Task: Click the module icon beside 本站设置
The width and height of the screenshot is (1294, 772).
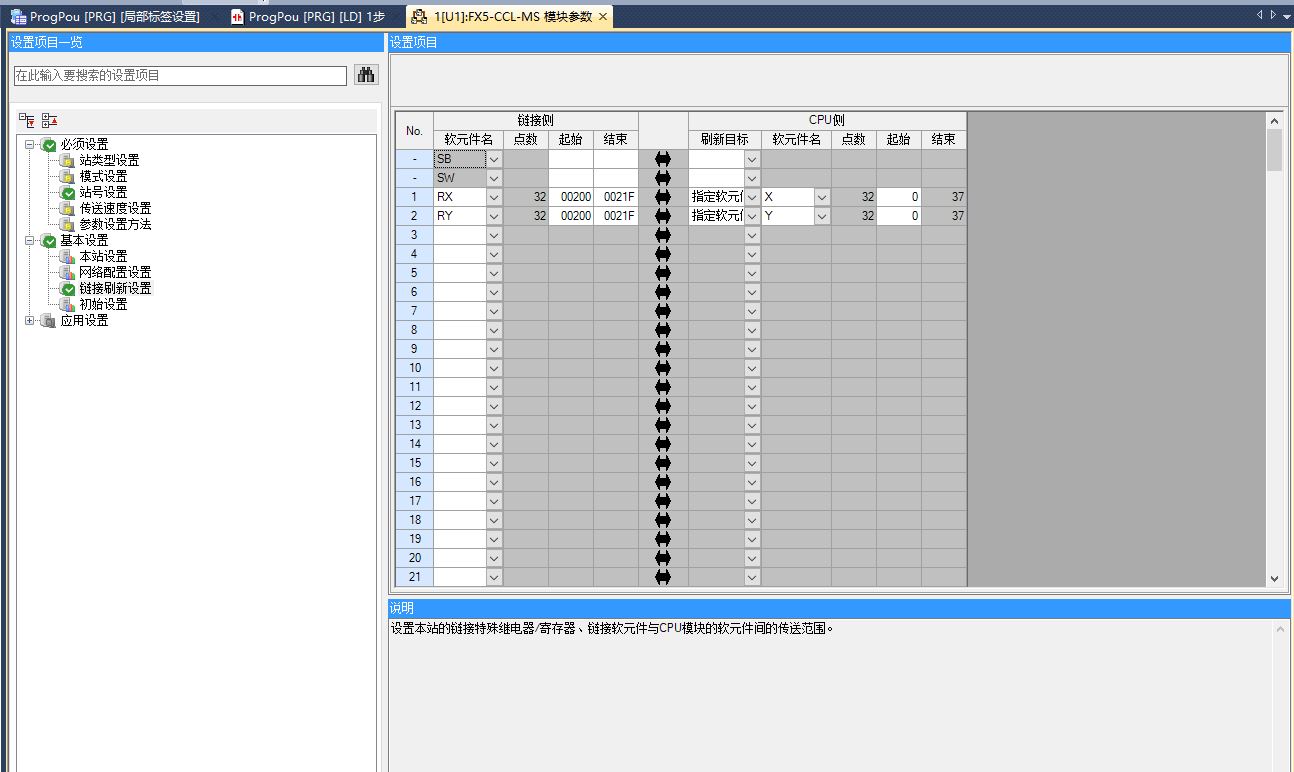Action: 68,256
